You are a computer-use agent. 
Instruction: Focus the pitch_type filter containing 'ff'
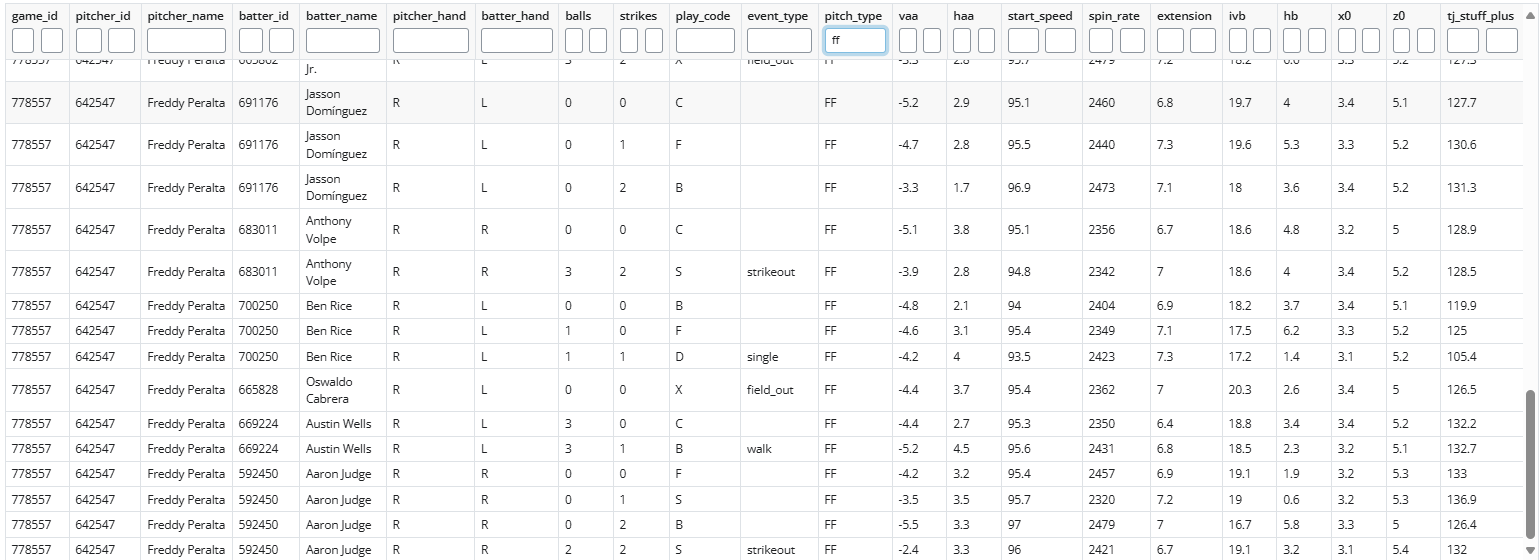pyautogui.click(x=855, y=41)
